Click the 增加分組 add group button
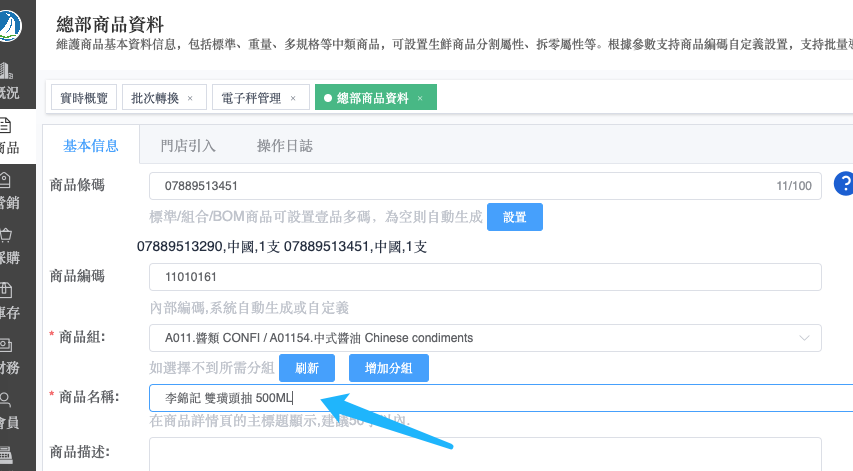The height and width of the screenshot is (471, 853). pos(388,368)
